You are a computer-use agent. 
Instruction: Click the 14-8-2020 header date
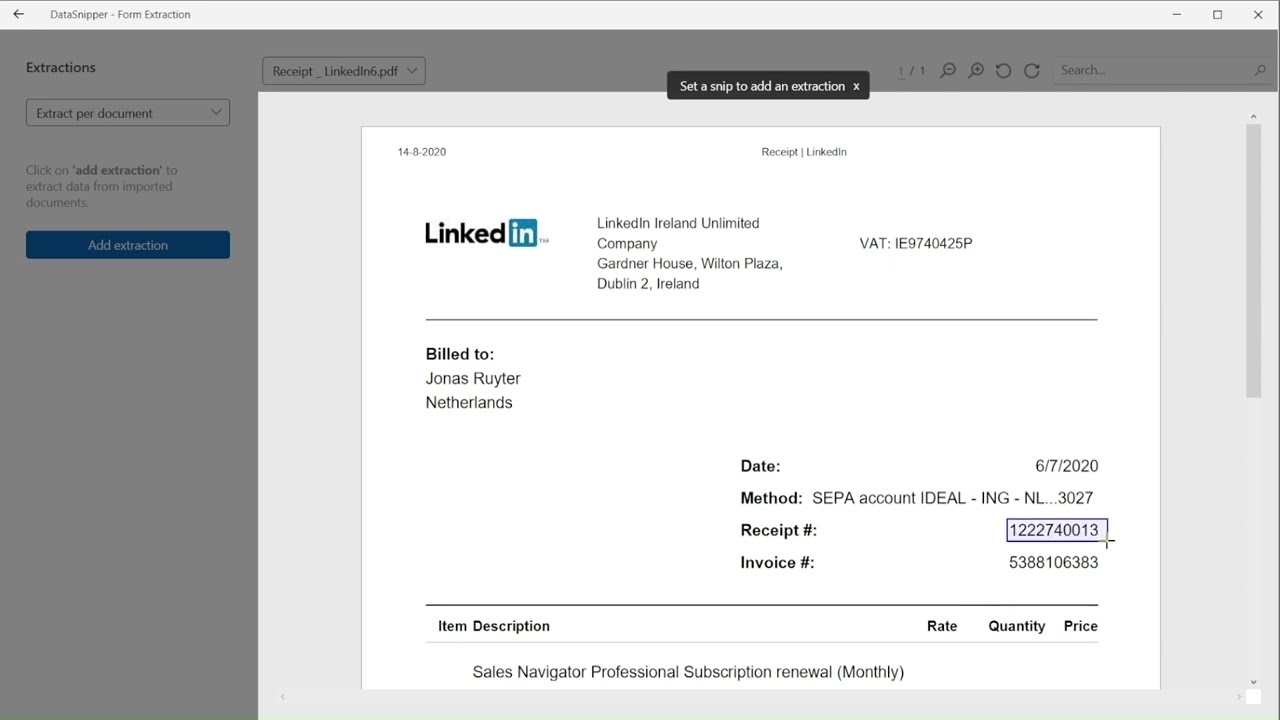coord(422,152)
